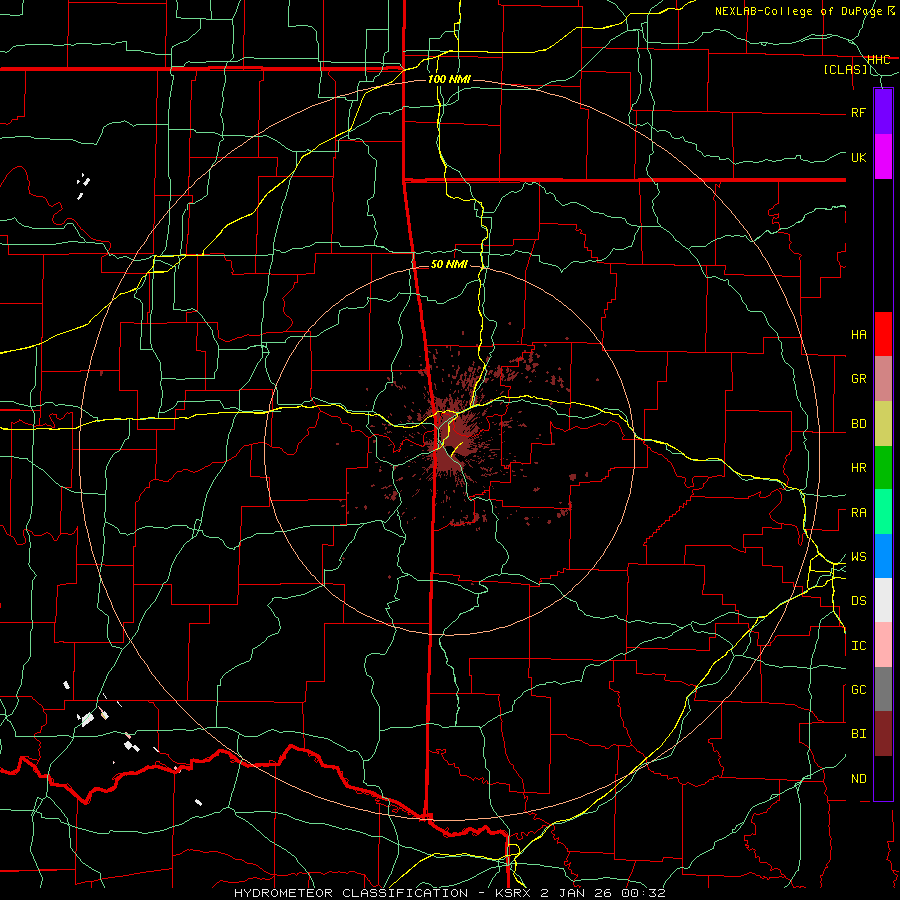
Task: Click the radar site center of the echoes
Action: [x=451, y=448]
